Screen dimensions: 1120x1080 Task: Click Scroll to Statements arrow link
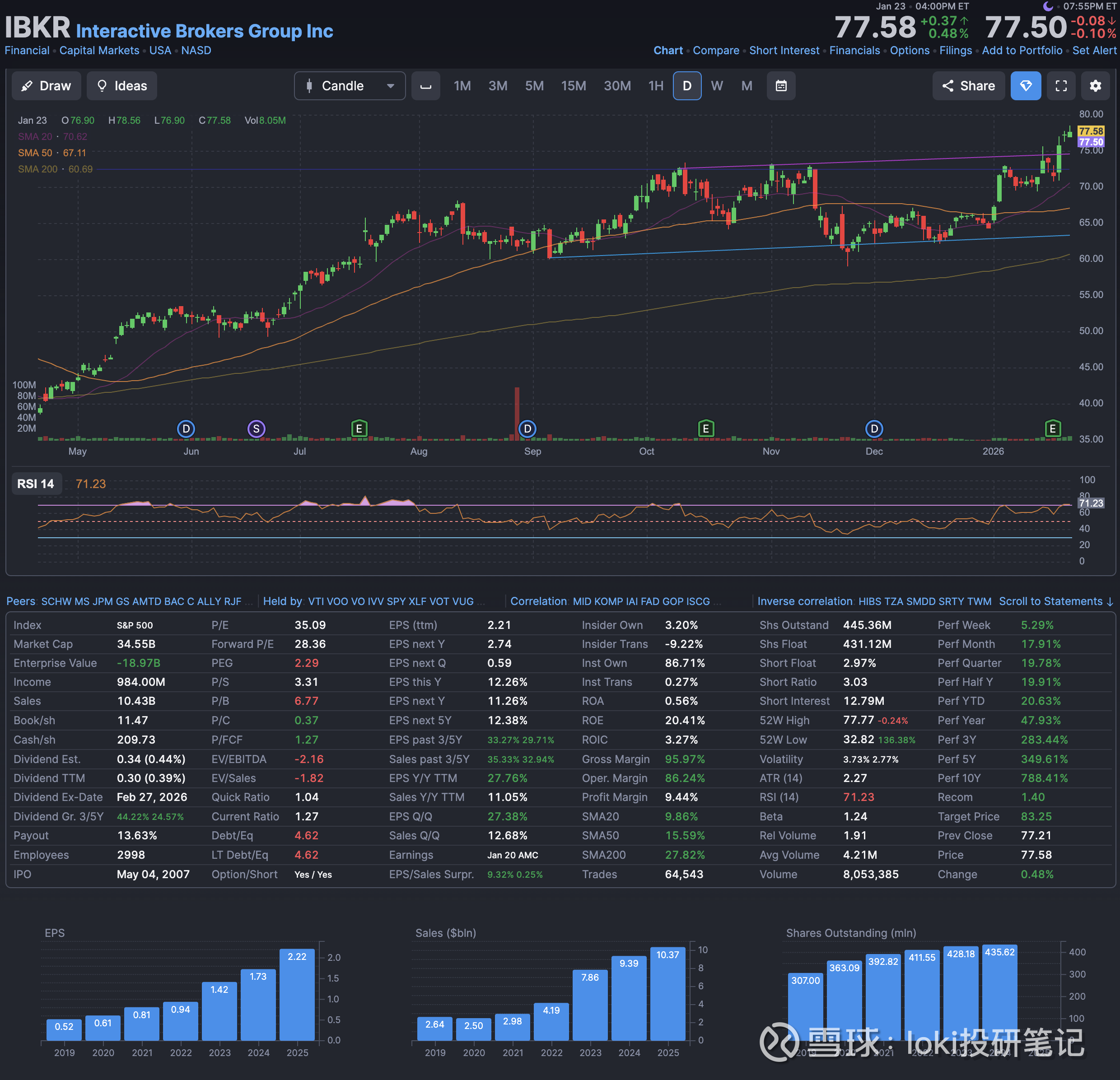point(1056,601)
